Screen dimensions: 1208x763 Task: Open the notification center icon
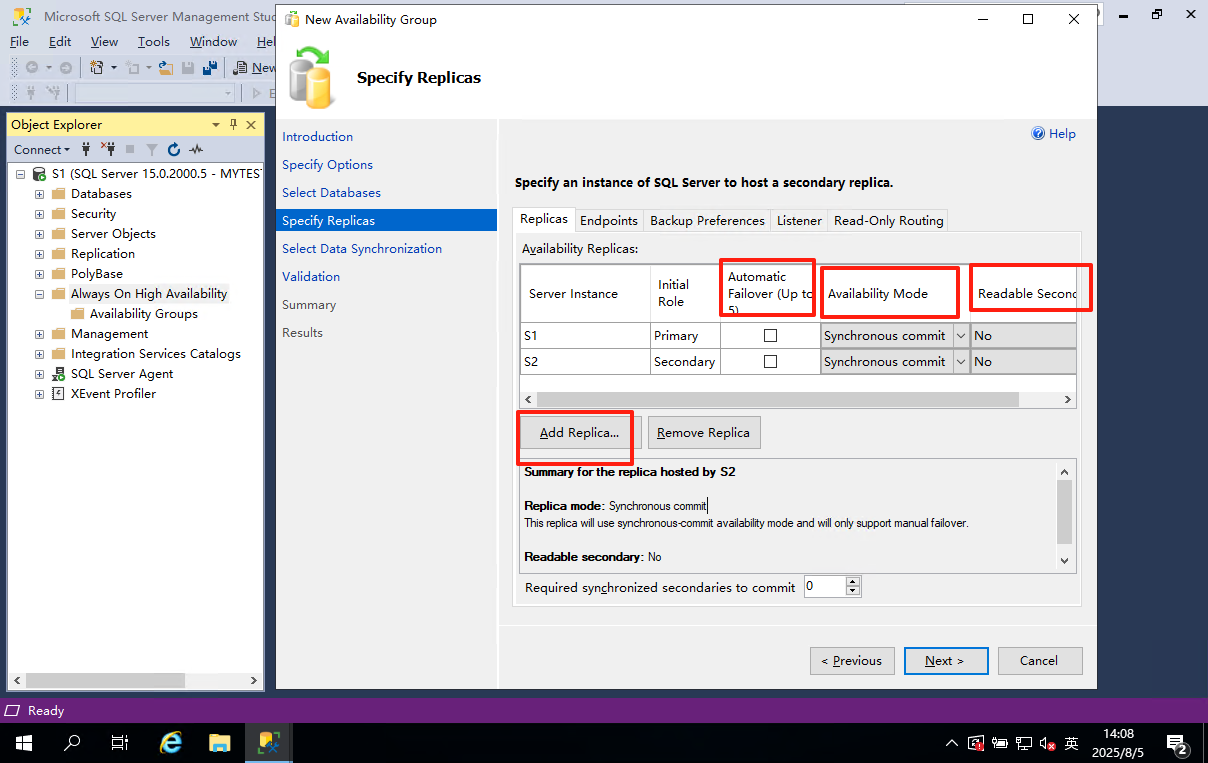[x=1177, y=743]
